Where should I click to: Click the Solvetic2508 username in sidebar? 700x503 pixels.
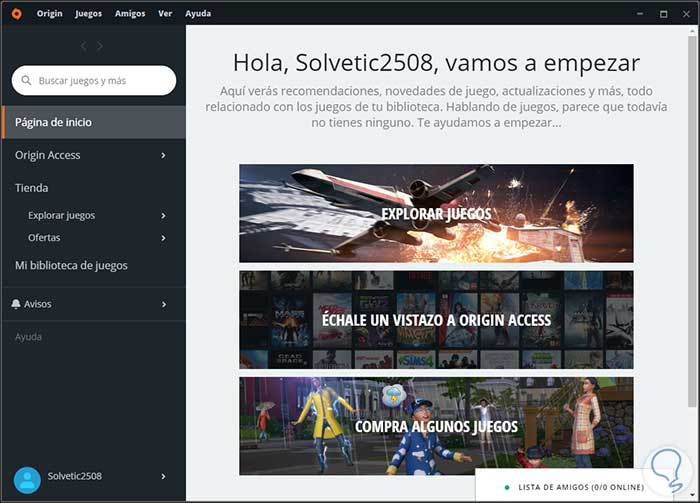tap(75, 476)
